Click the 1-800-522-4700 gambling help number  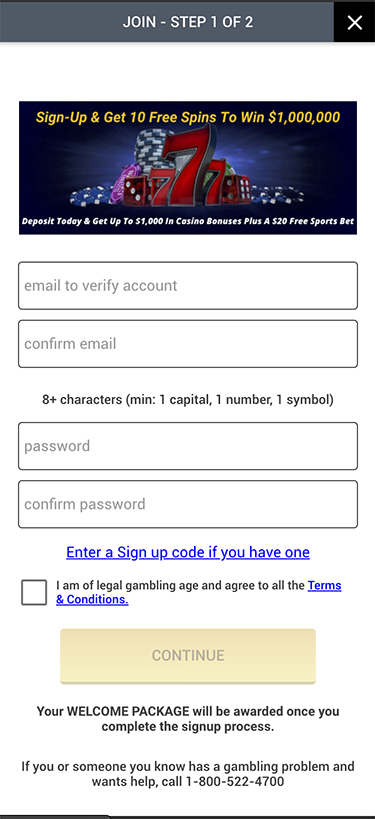click(x=232, y=781)
